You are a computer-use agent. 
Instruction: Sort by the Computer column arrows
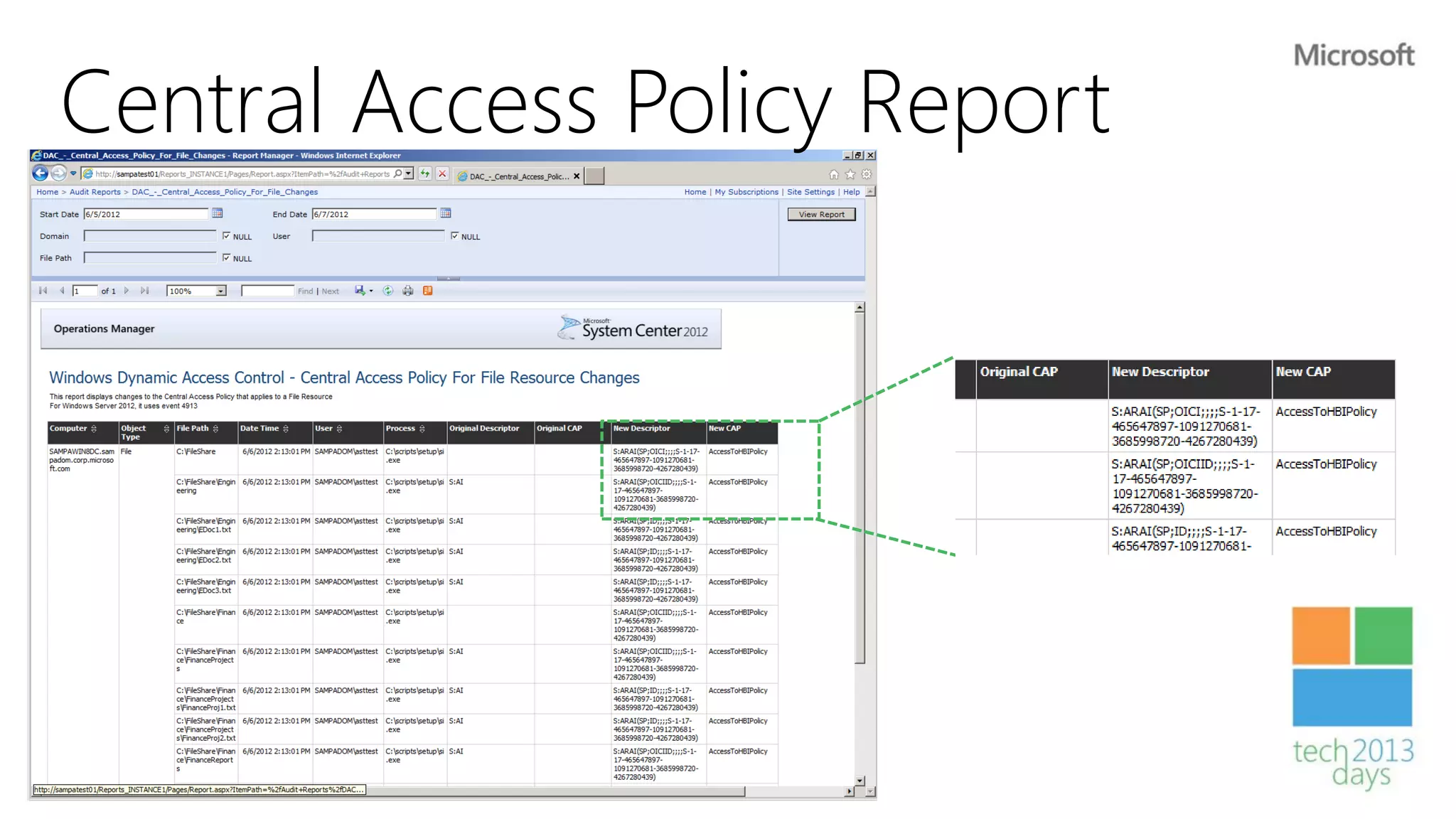(94, 429)
